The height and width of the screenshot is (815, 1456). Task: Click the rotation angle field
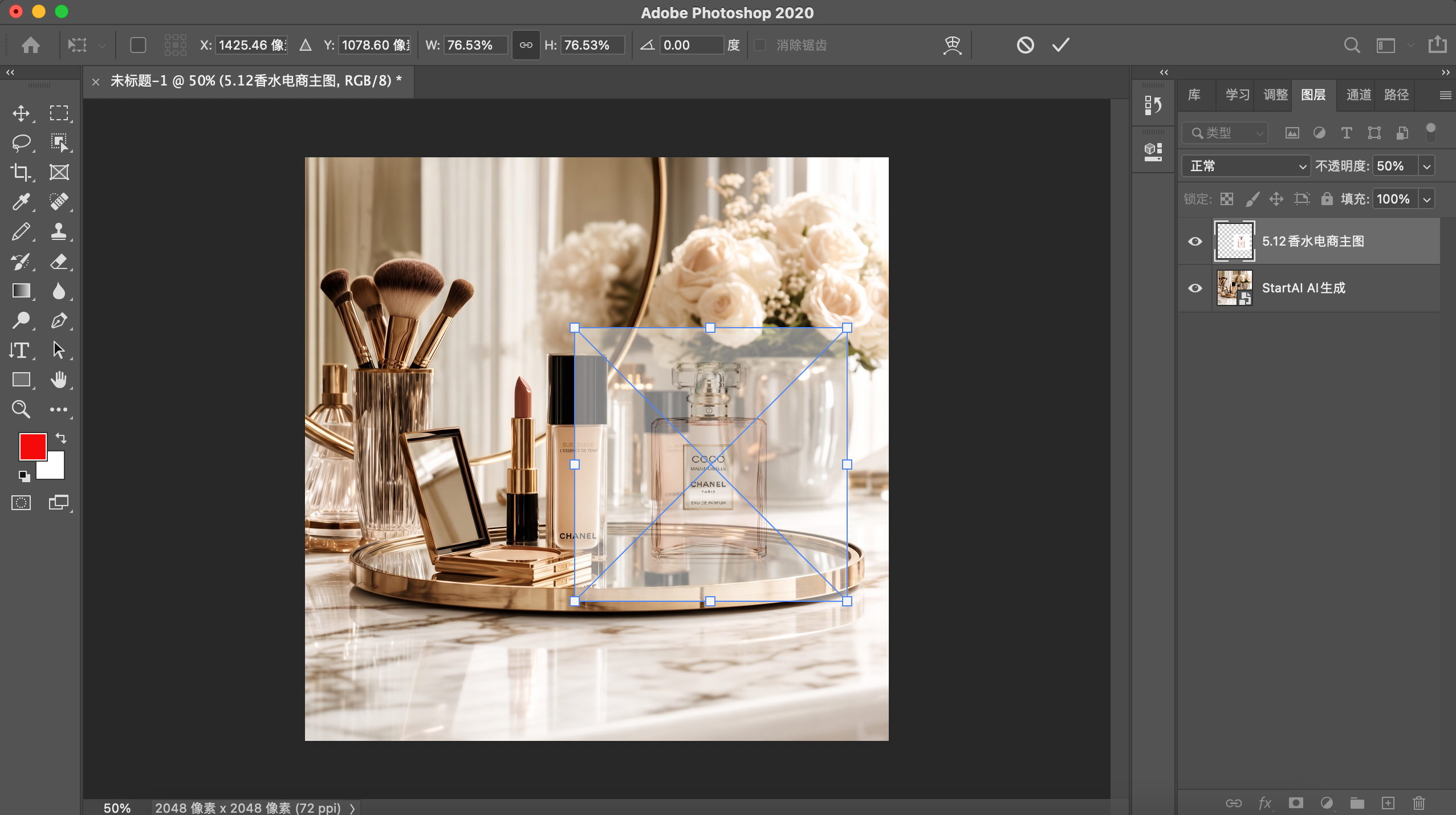click(692, 45)
